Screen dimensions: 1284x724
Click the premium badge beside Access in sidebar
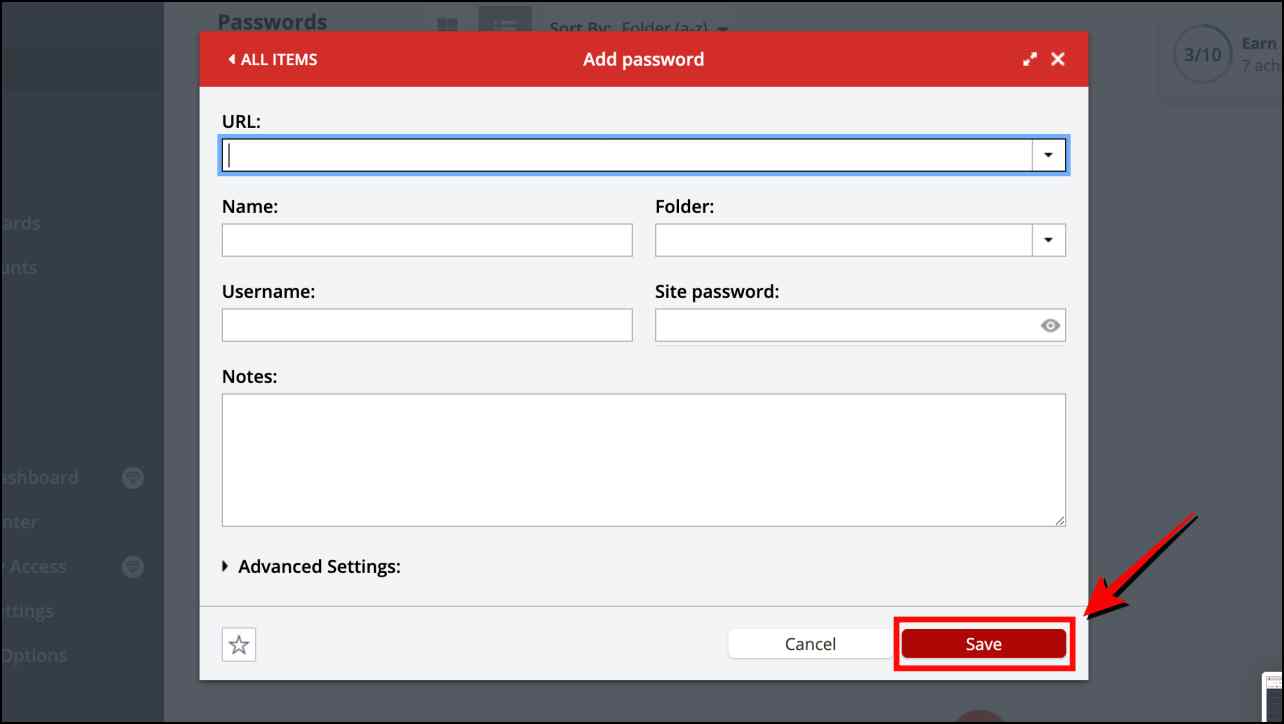(x=132, y=567)
